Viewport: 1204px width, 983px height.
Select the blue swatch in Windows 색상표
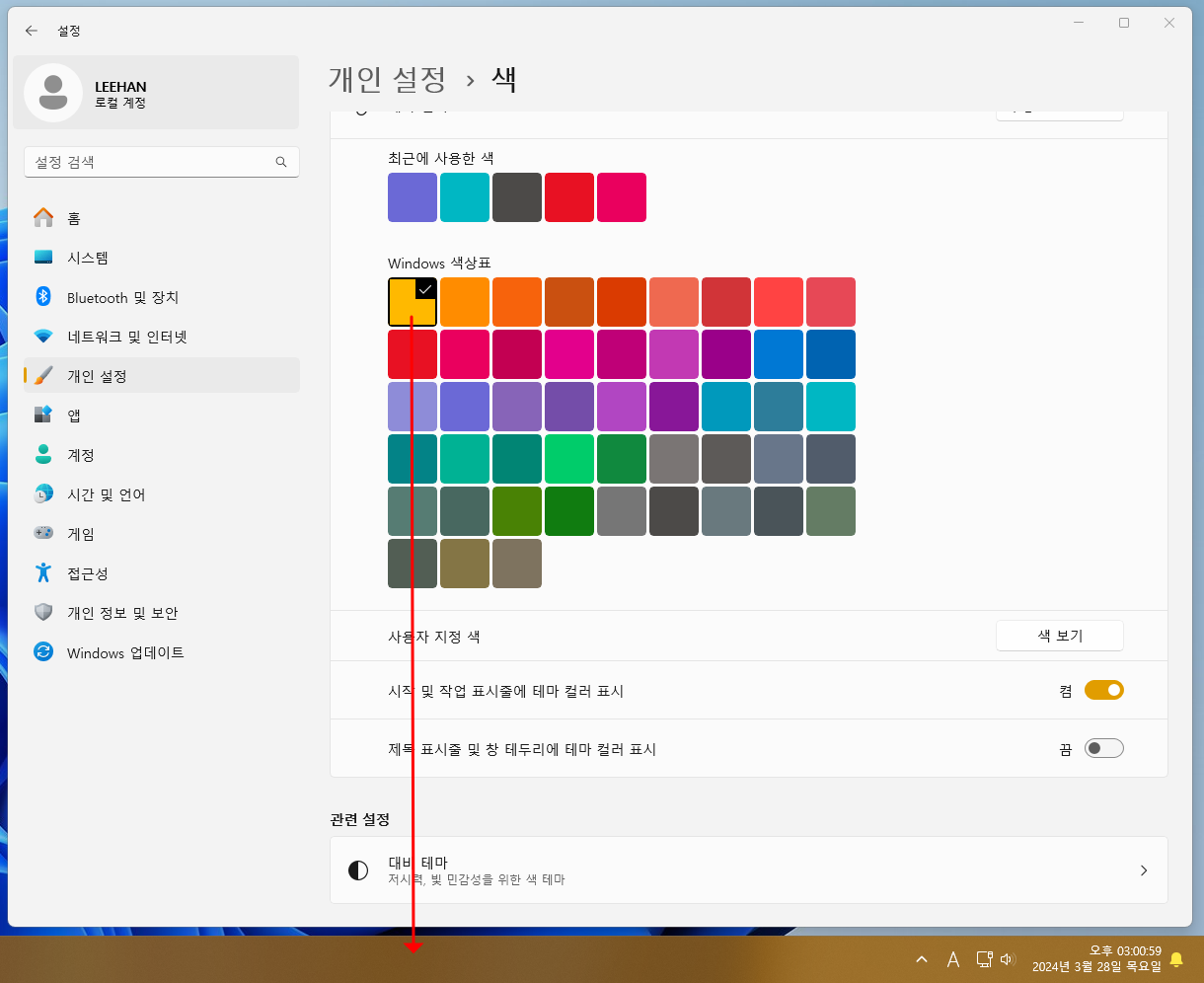[x=779, y=353]
